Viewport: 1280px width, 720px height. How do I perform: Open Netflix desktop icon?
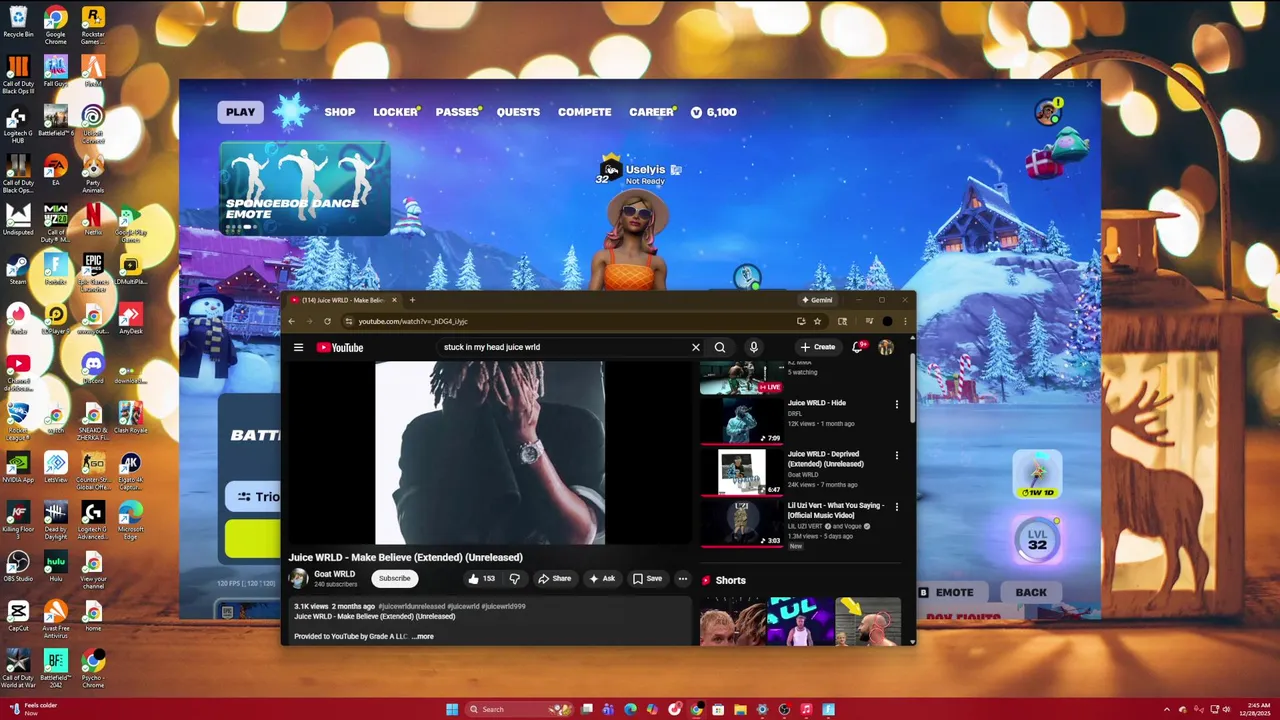point(92,219)
